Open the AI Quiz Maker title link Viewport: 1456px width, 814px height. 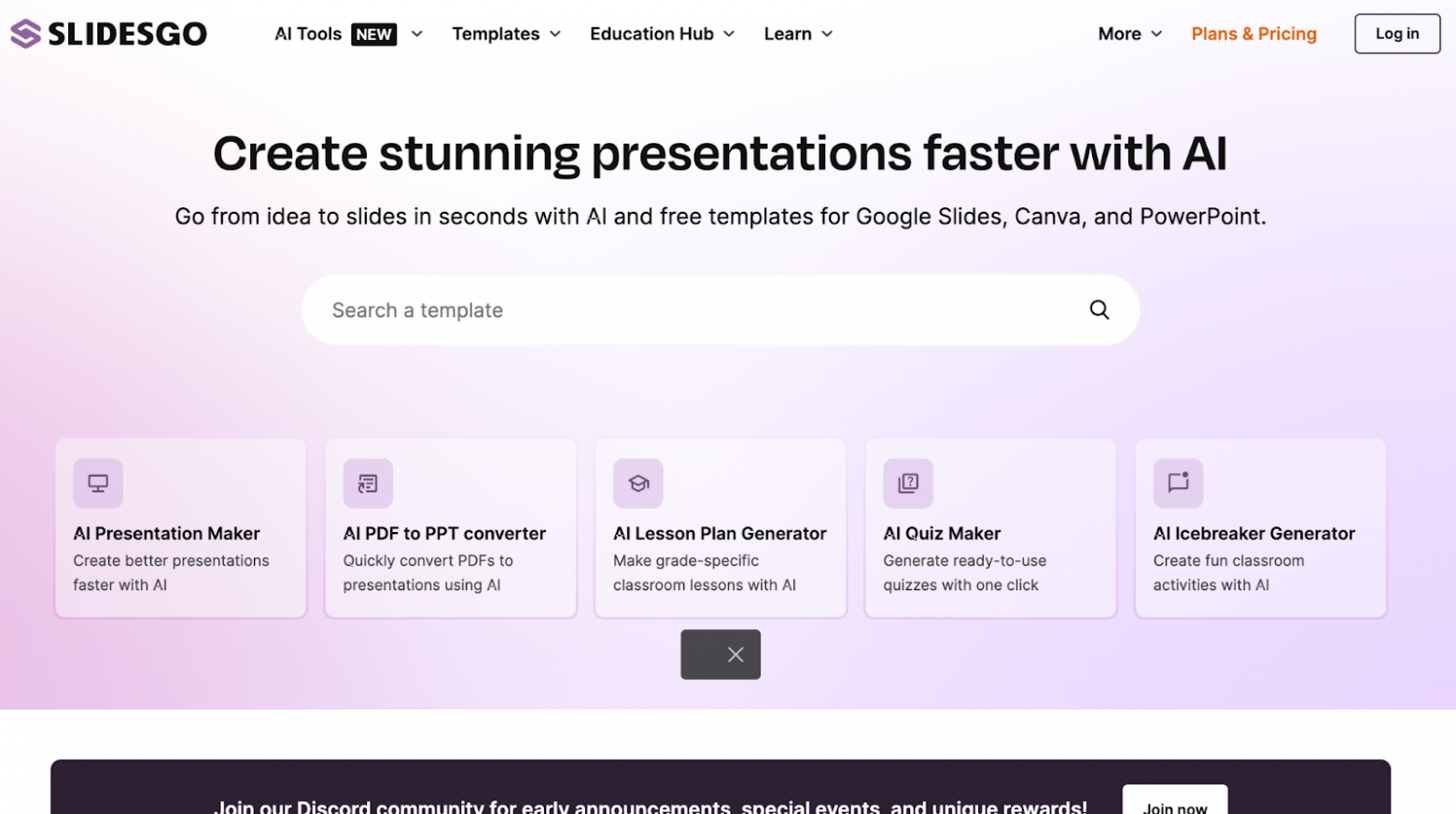(942, 534)
